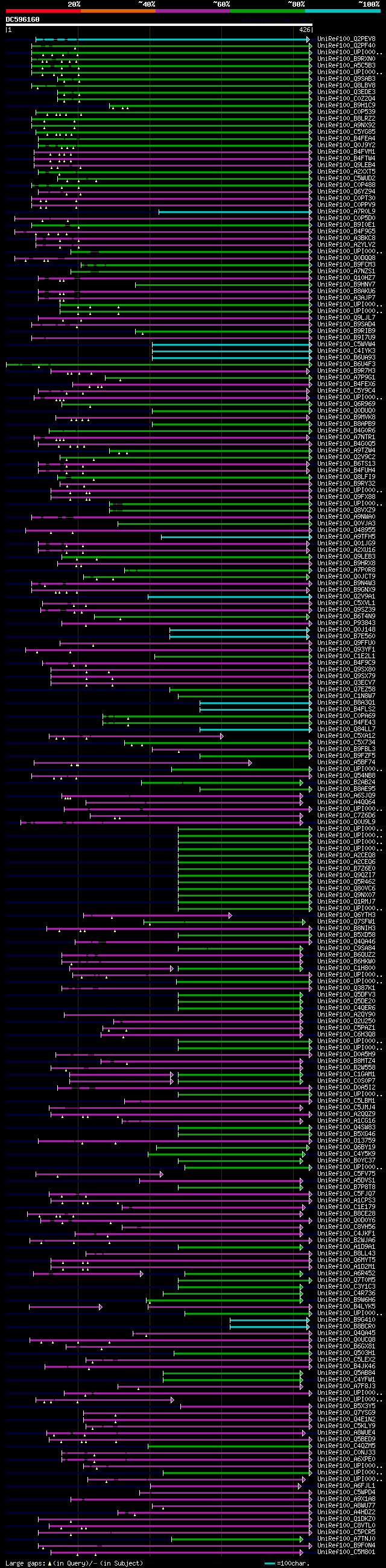This screenshot has width=386, height=1568.
Task: Select the UniRef100_Q84LL7 label
Action: [346, 729]
